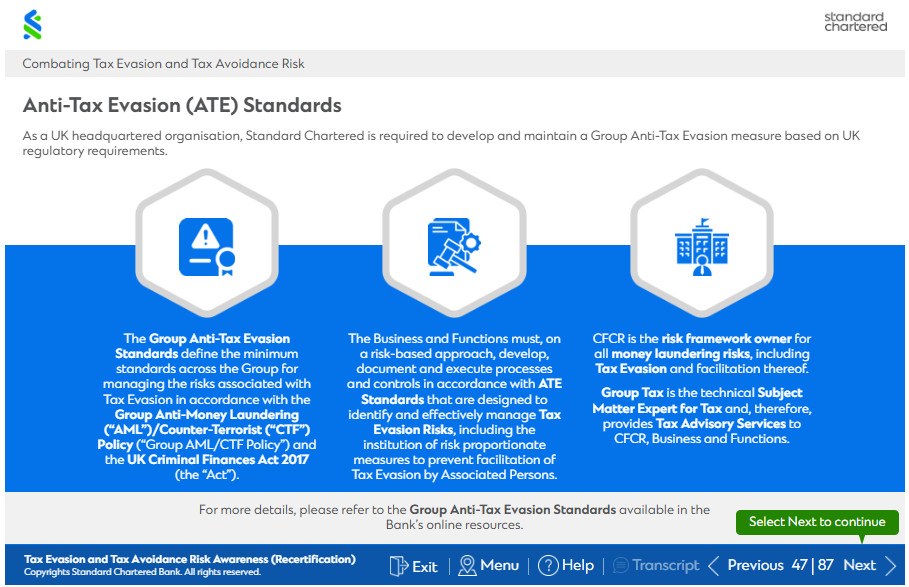Click the green 'Select Next to continue' tooltip
The image size is (909, 587).
(x=817, y=522)
